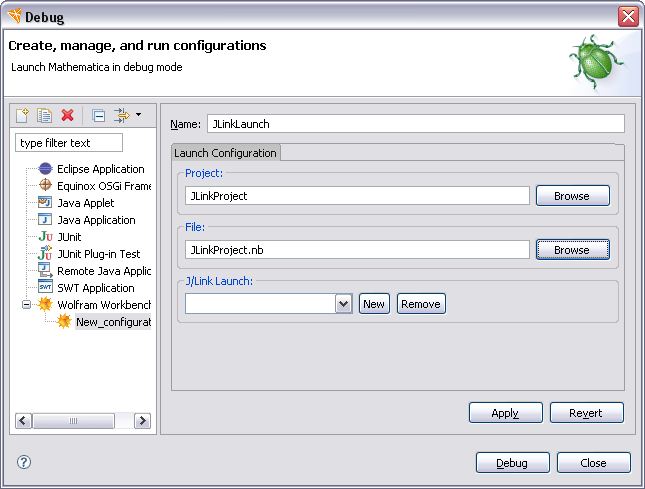Select Java Applet in the configuration tree
This screenshot has width=645, height=489.
[86, 203]
